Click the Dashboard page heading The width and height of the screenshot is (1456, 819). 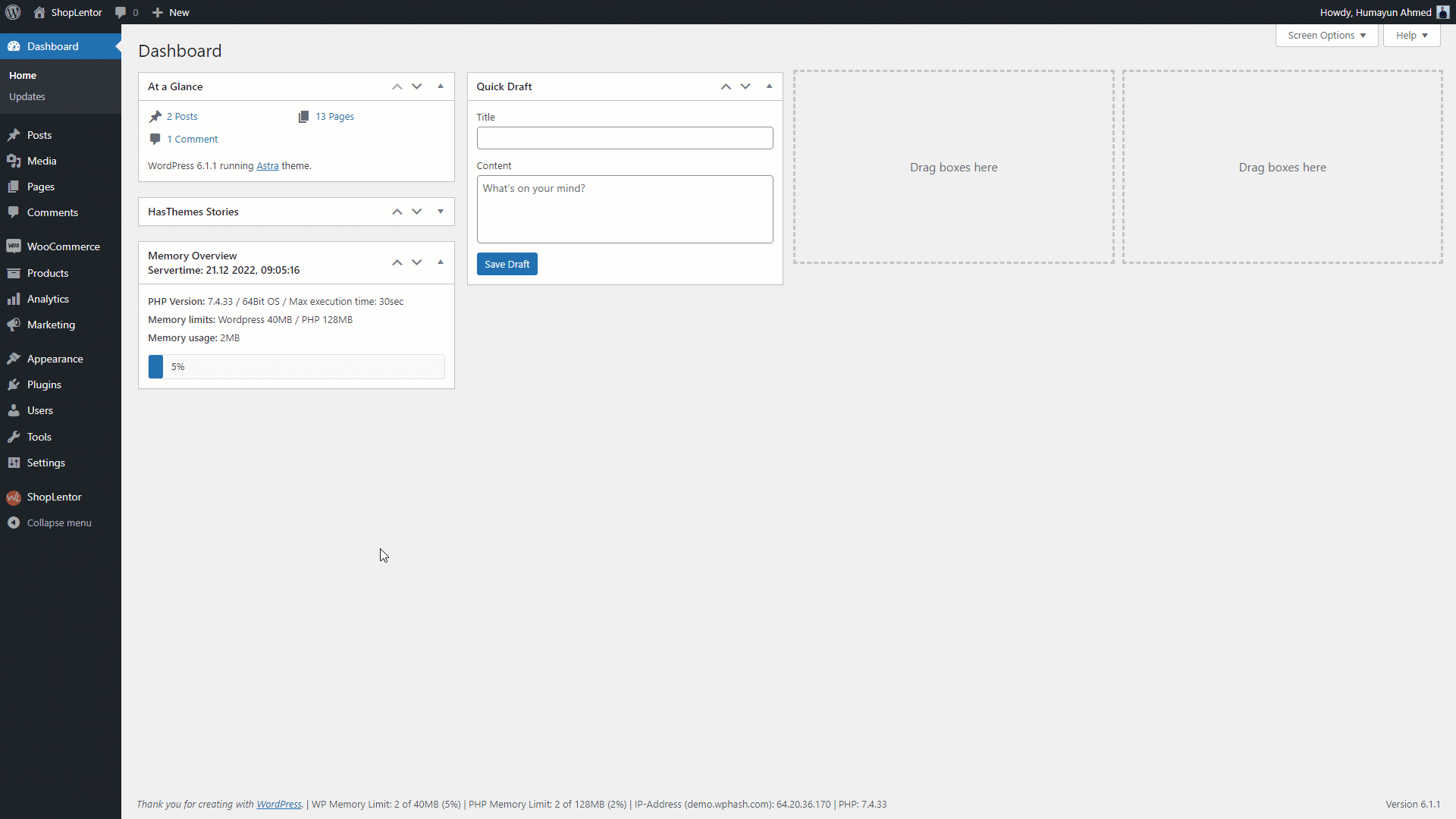(x=180, y=51)
